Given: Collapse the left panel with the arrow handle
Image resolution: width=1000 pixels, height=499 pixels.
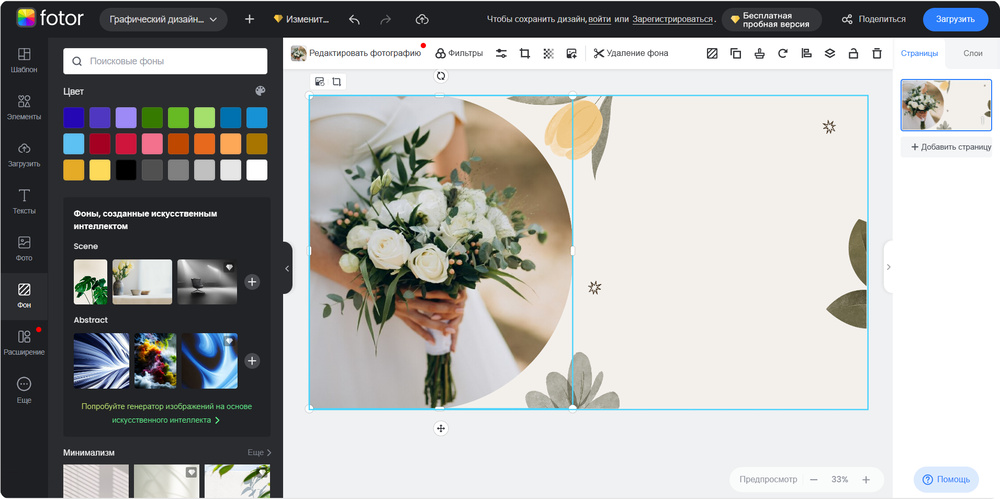Looking at the screenshot, I should pos(287,268).
